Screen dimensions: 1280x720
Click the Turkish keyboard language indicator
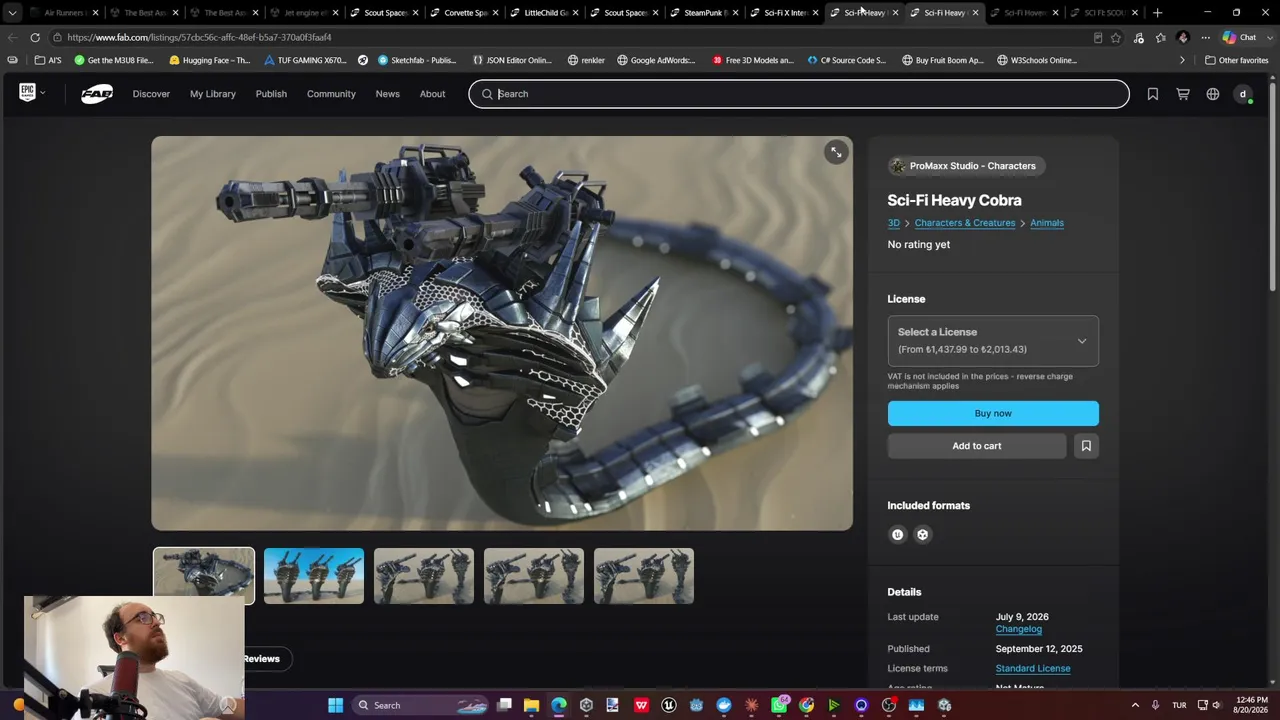pos(1179,705)
